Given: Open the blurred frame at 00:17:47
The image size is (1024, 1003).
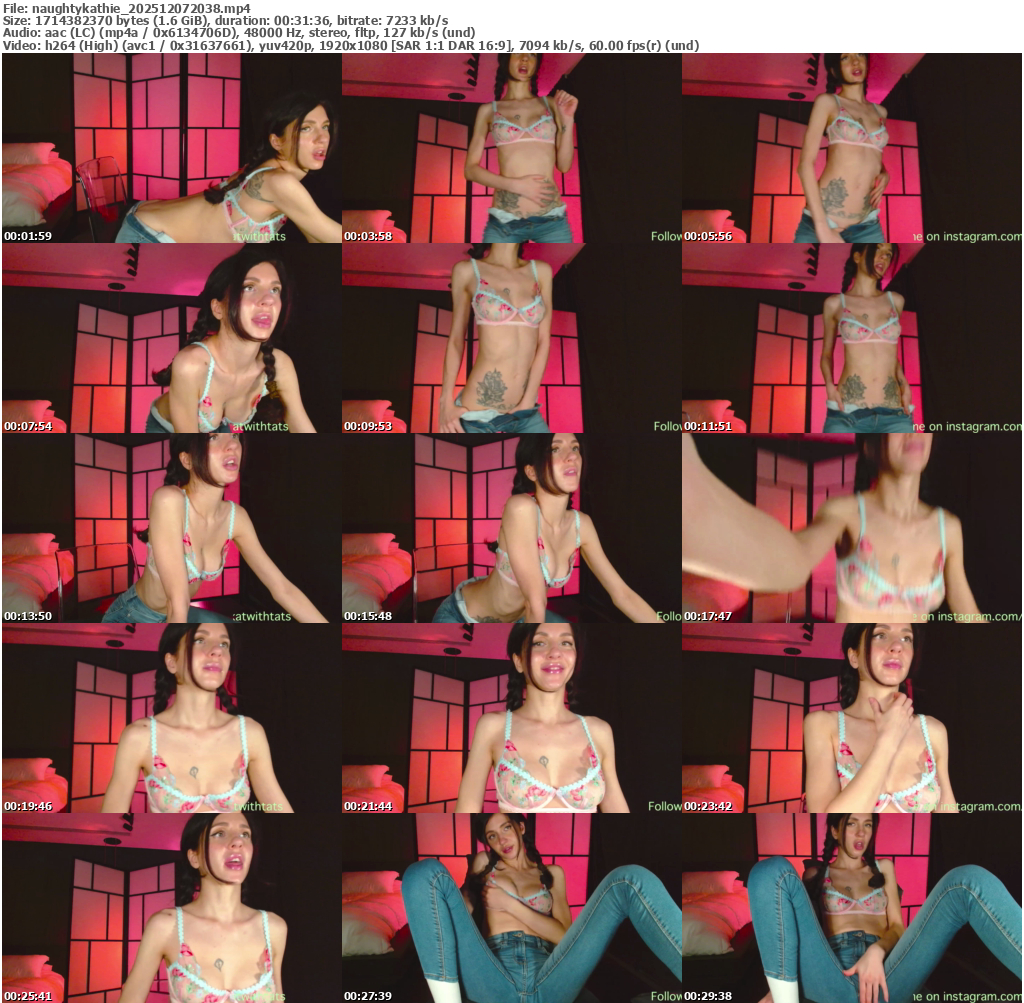Looking at the screenshot, I should [852, 528].
